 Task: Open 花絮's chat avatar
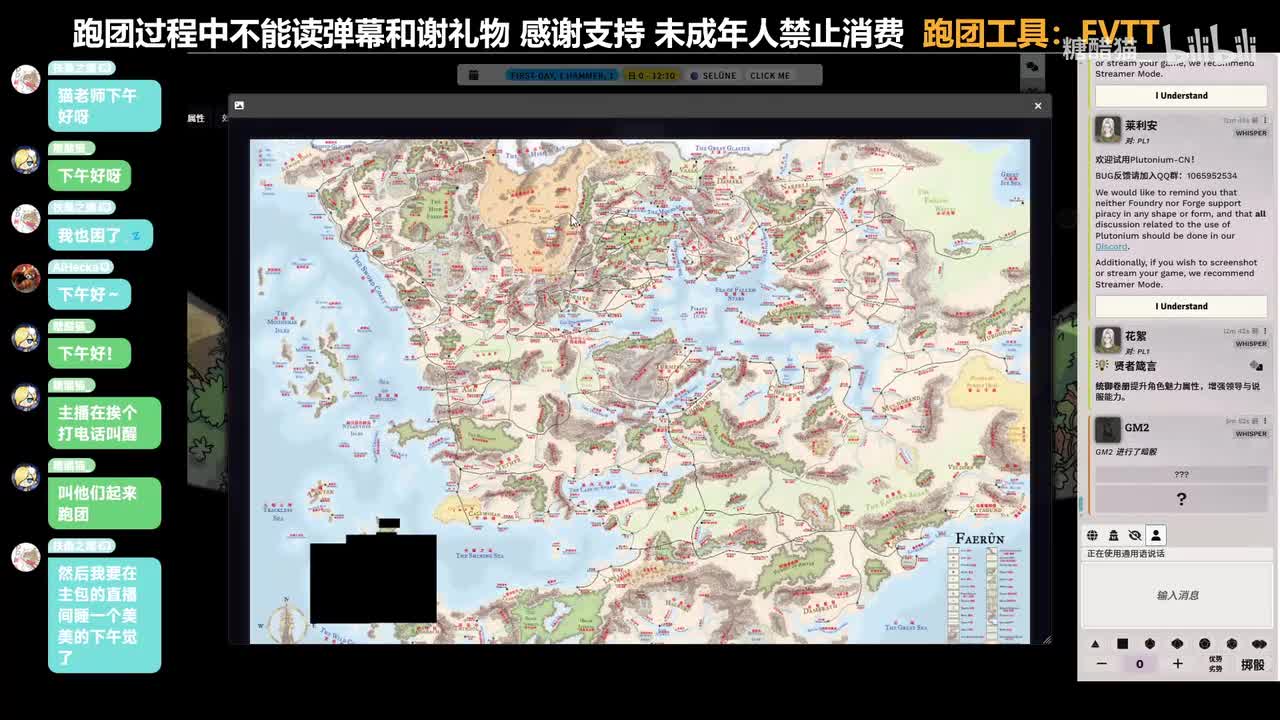pos(1107,340)
